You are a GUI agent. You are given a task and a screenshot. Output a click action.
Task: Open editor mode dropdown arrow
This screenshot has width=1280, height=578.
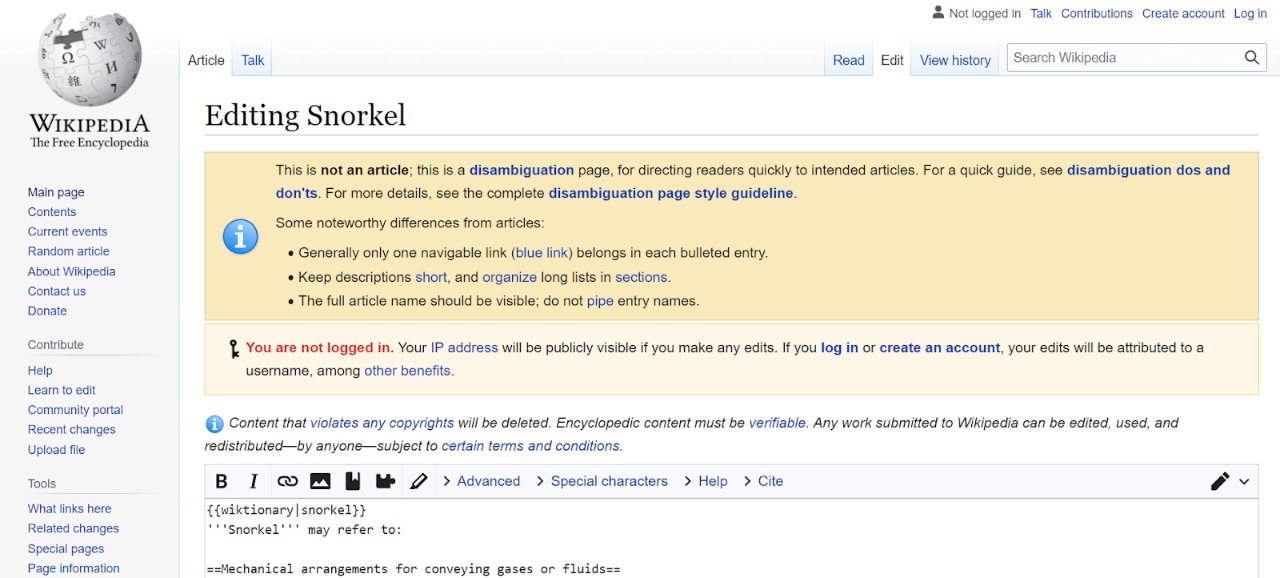pos(1244,481)
